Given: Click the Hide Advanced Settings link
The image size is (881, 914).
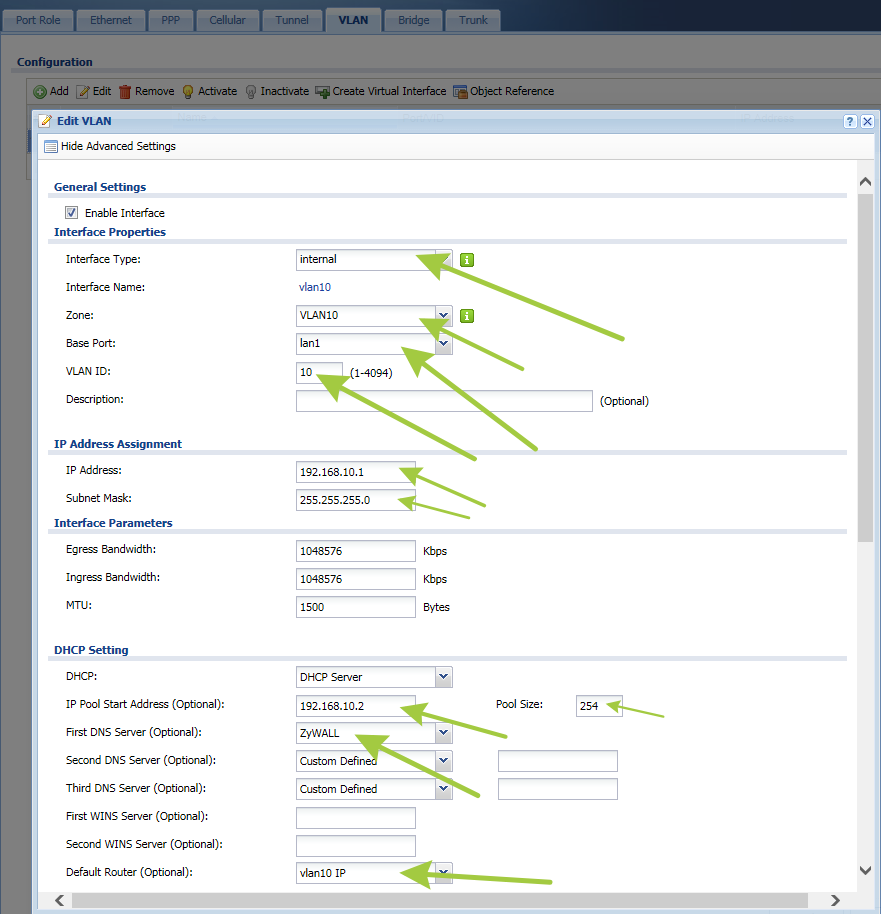Looking at the screenshot, I should (118, 146).
